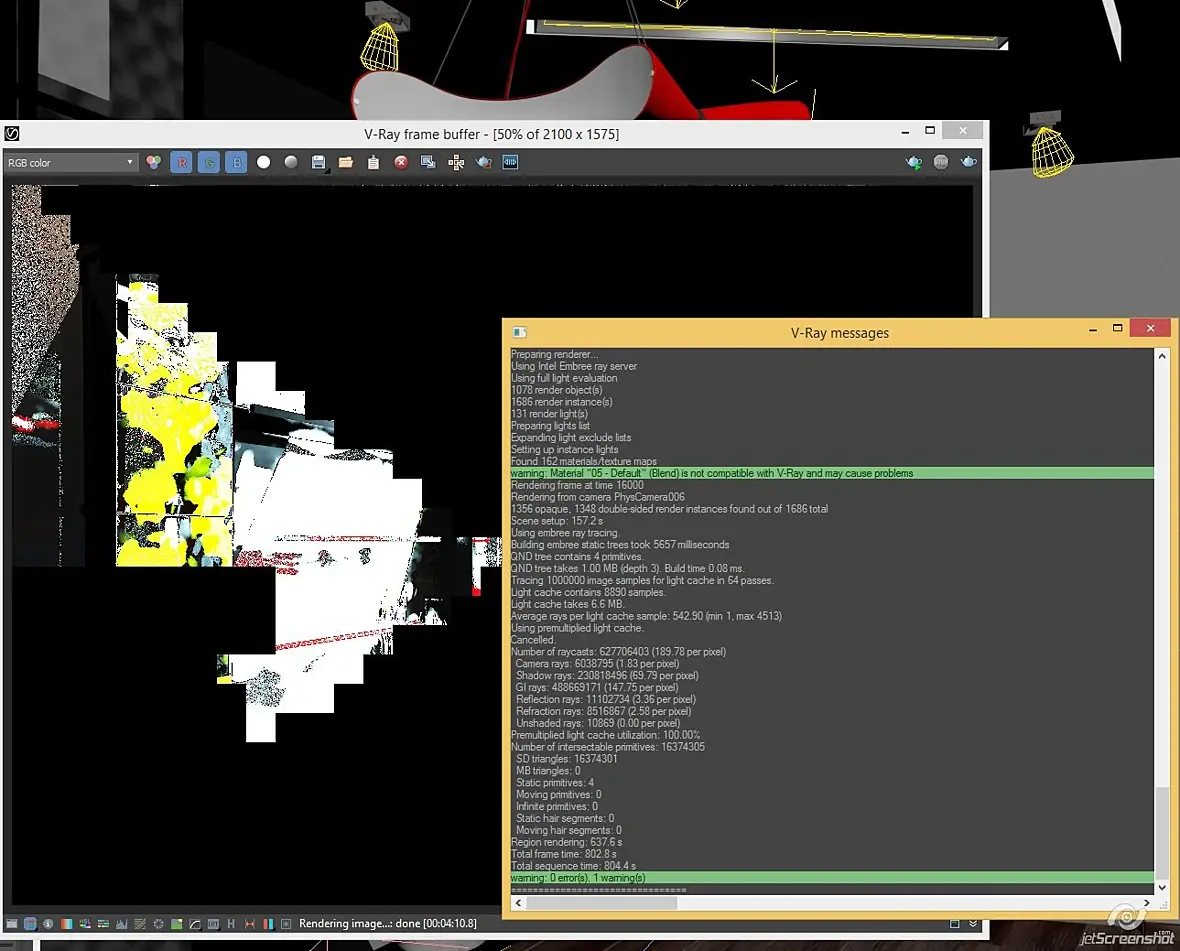Toggle the green channel G button
Image resolution: width=1180 pixels, height=951 pixels.
click(208, 163)
